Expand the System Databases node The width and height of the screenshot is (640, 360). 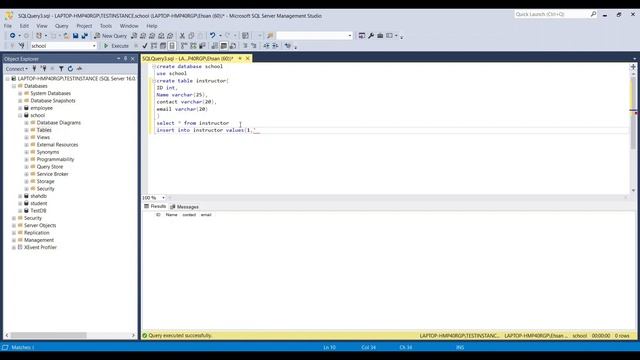pyautogui.click(x=20, y=93)
